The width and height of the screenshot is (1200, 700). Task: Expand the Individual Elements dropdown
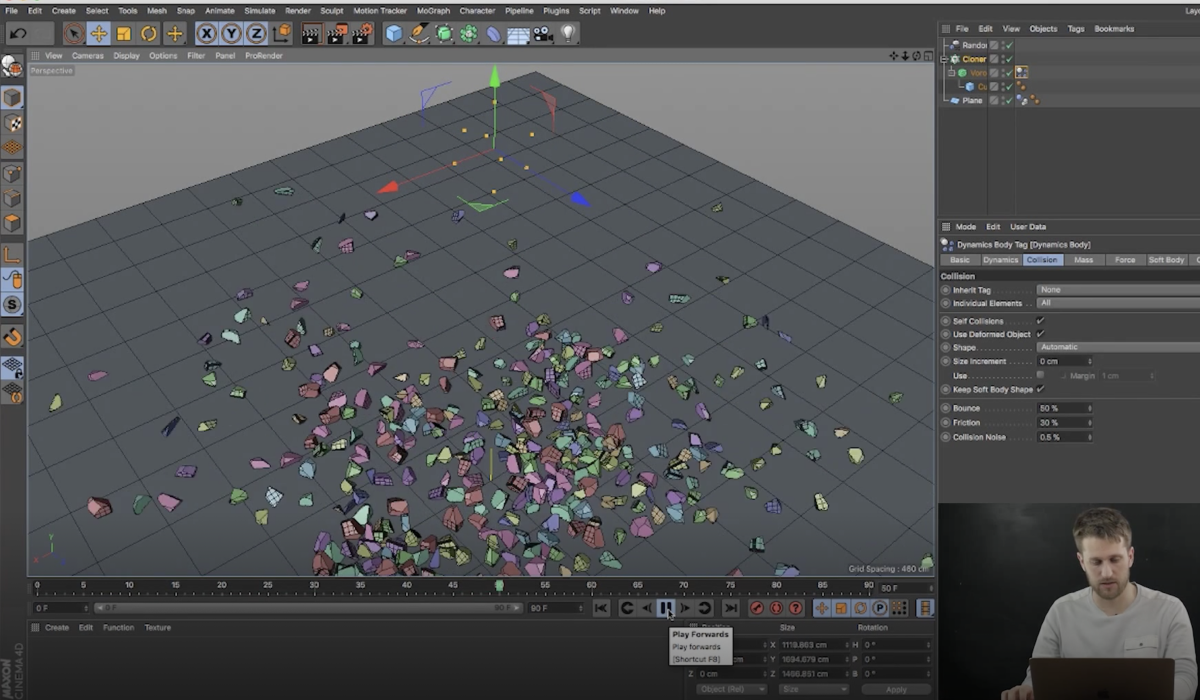click(1117, 303)
